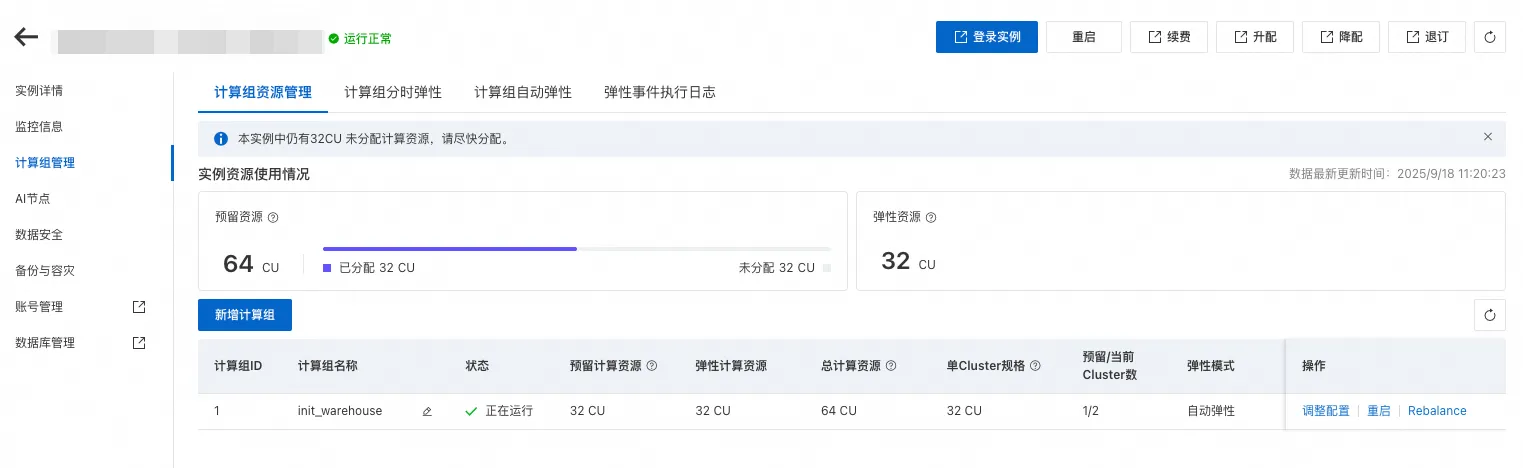This screenshot has width=1523, height=468.
Task: Click the back arrow icon
Action: tap(26, 38)
